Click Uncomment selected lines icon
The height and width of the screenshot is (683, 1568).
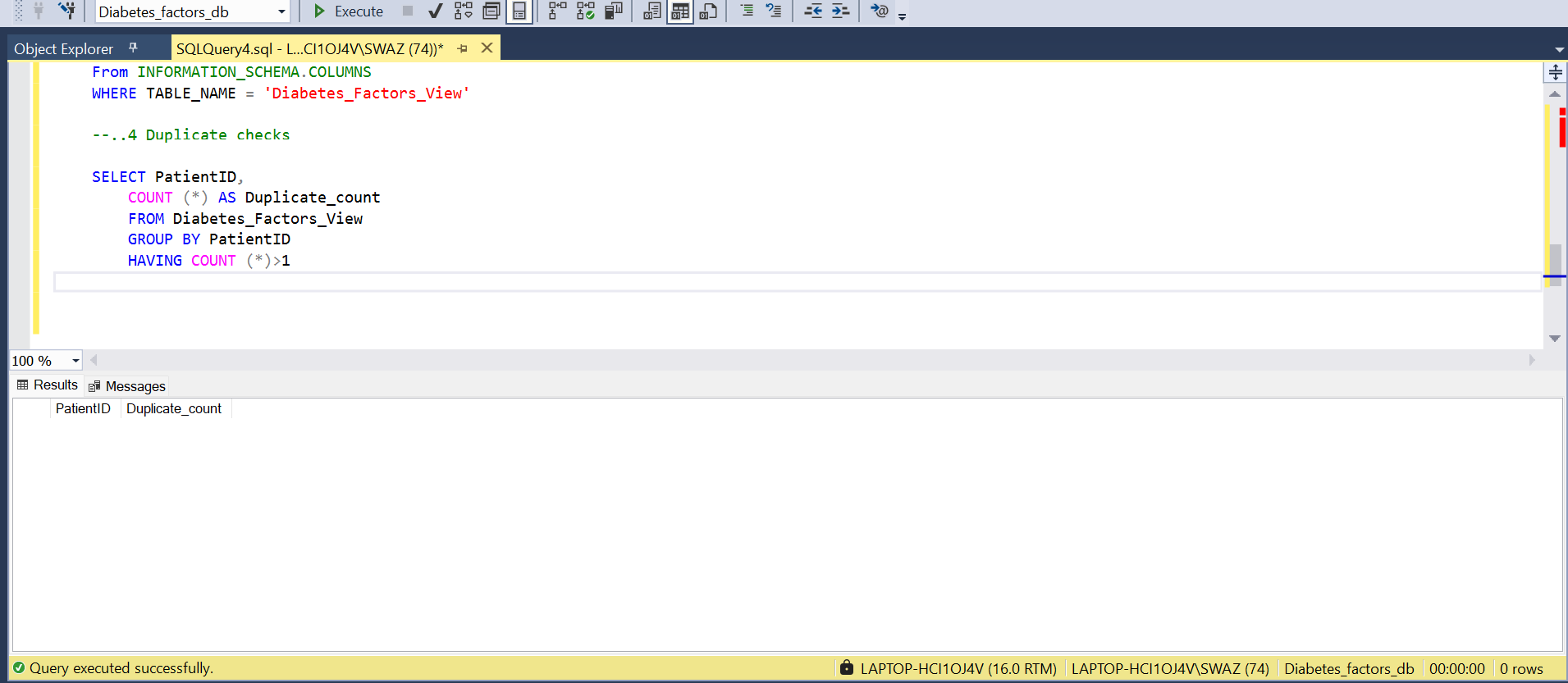pyautogui.click(x=774, y=11)
